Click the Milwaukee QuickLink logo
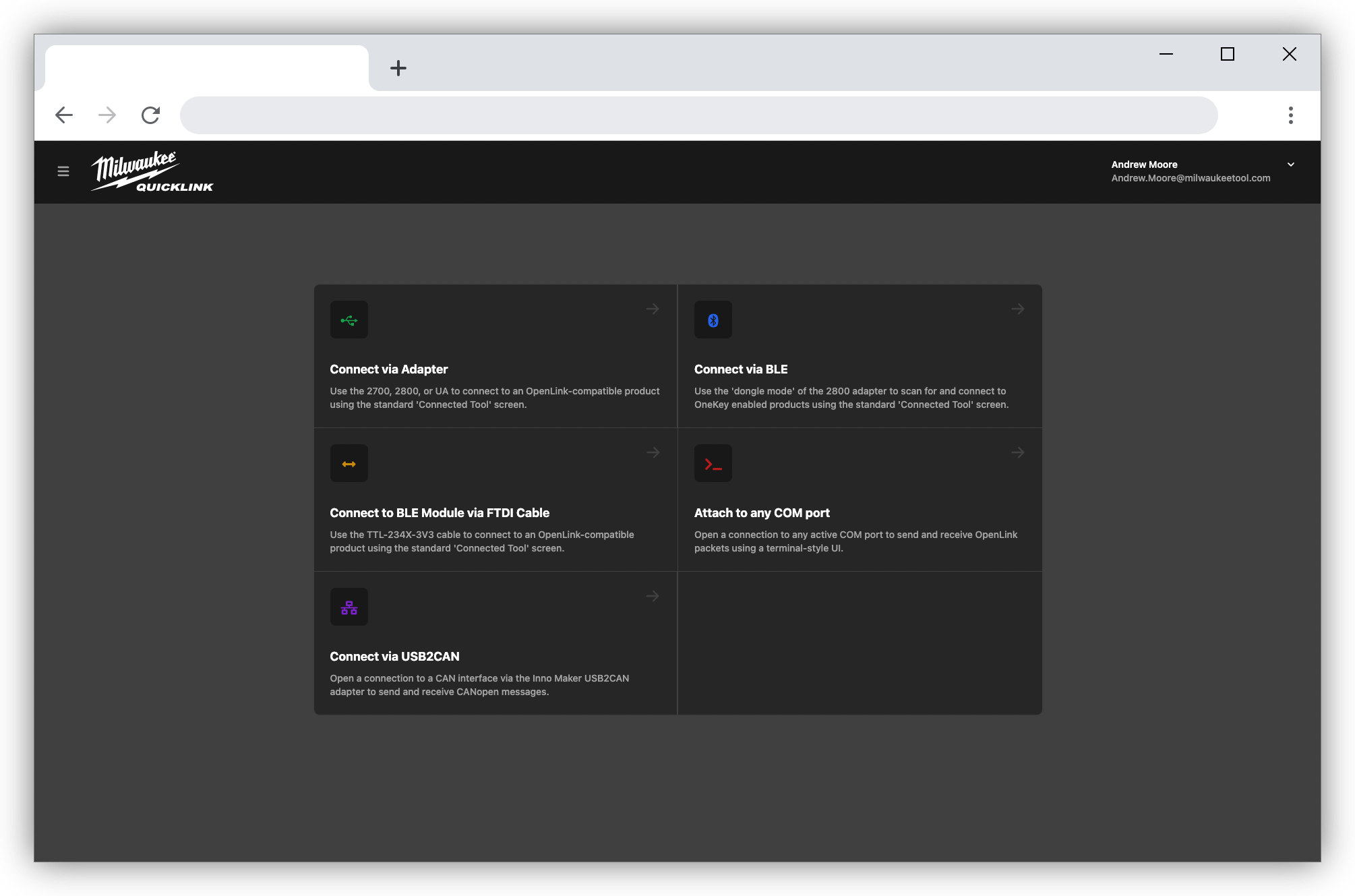The image size is (1355, 896). 152,172
